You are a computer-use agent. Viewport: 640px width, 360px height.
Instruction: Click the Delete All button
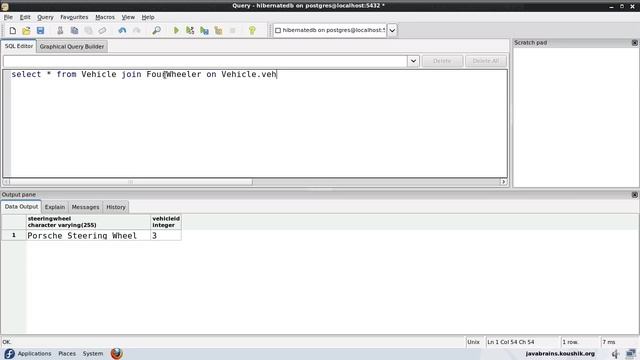[486, 61]
